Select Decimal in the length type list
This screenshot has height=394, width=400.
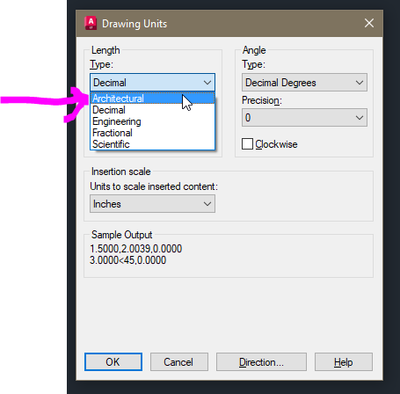click(153, 110)
